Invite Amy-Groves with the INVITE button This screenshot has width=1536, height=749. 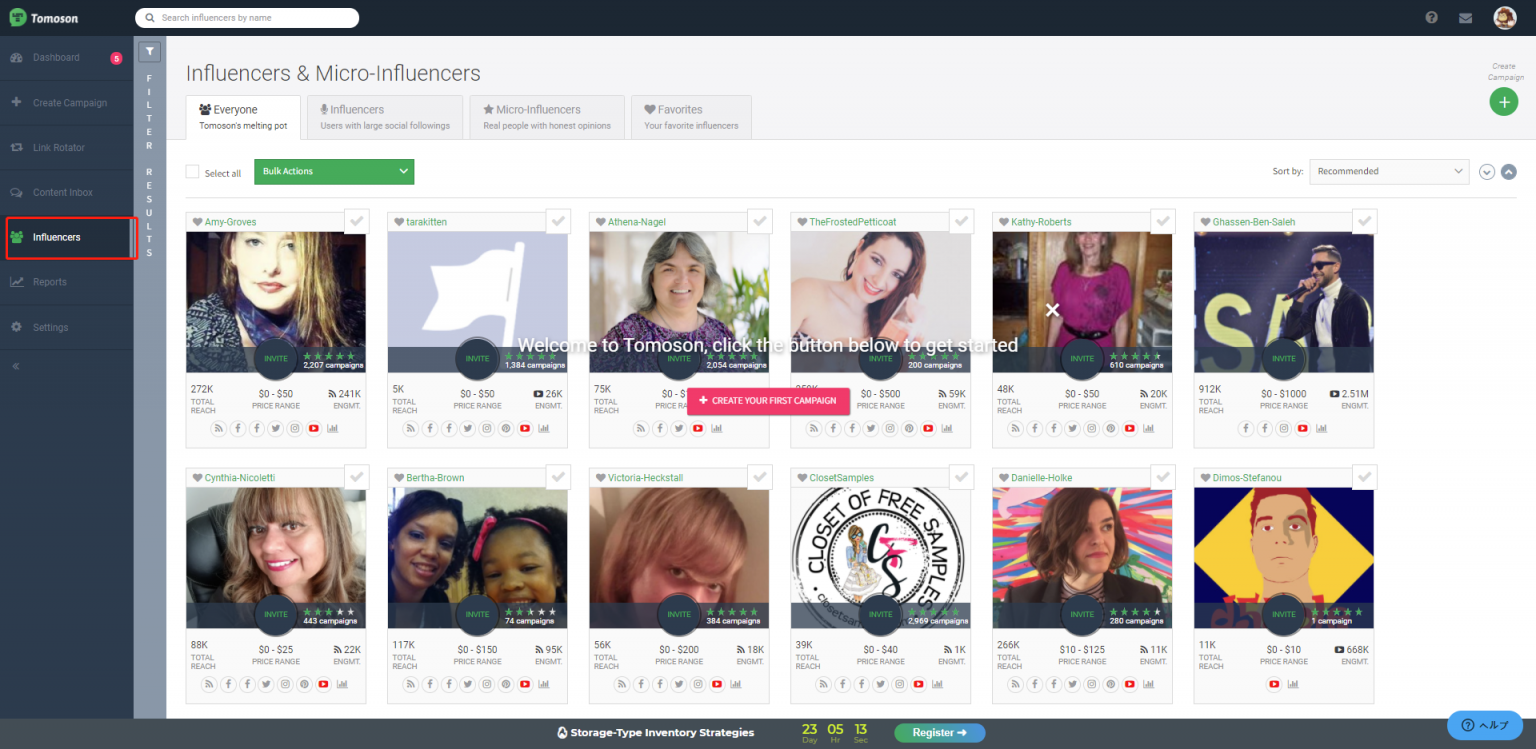coord(276,359)
